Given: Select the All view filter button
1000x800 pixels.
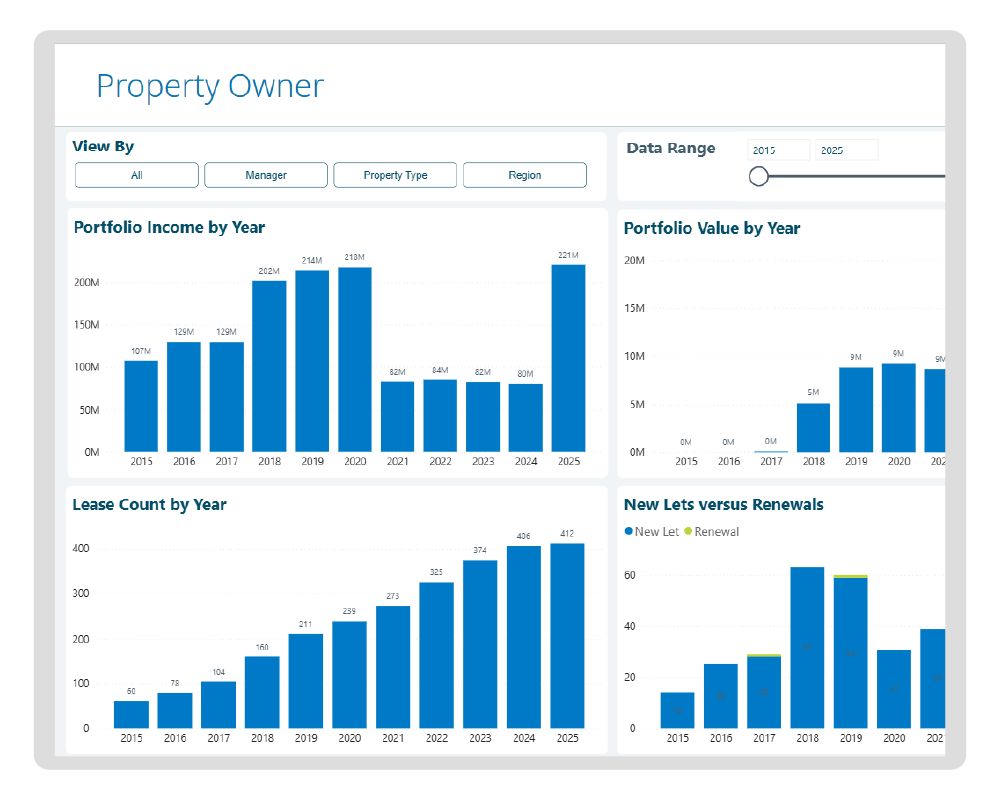Looking at the screenshot, I should [137, 175].
